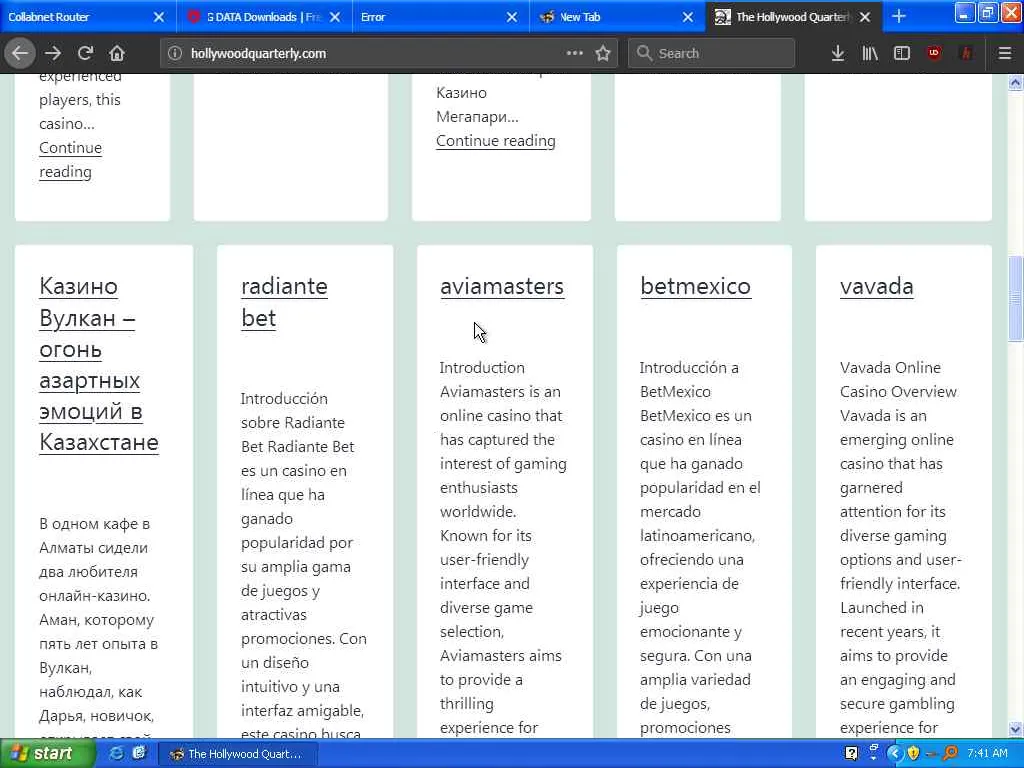This screenshot has height=768, width=1024.
Task: Click the taskbar restore-windows icon with arrow
Action: (x=873, y=753)
